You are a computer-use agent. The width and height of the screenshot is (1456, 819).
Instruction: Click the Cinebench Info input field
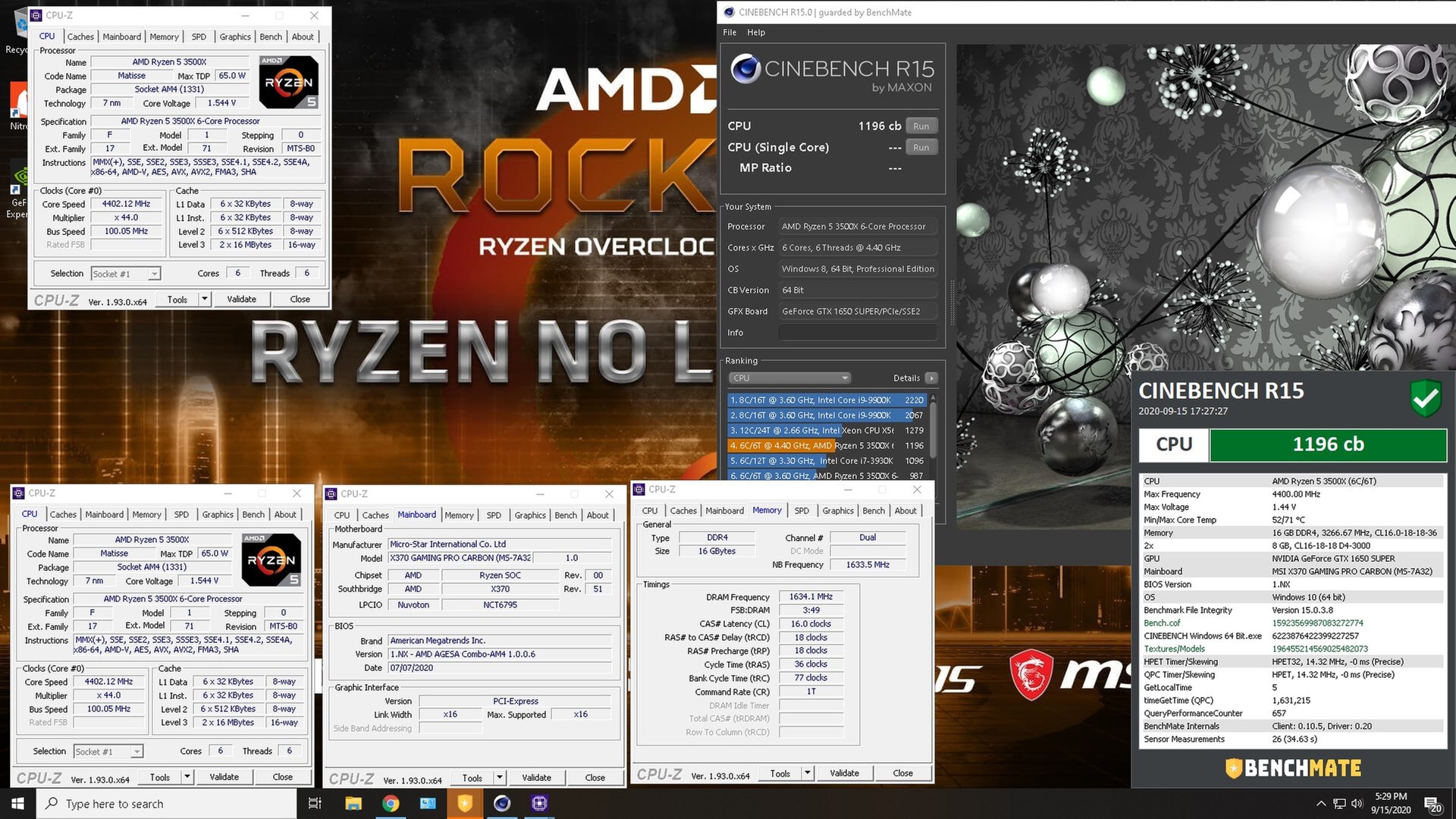coord(858,332)
